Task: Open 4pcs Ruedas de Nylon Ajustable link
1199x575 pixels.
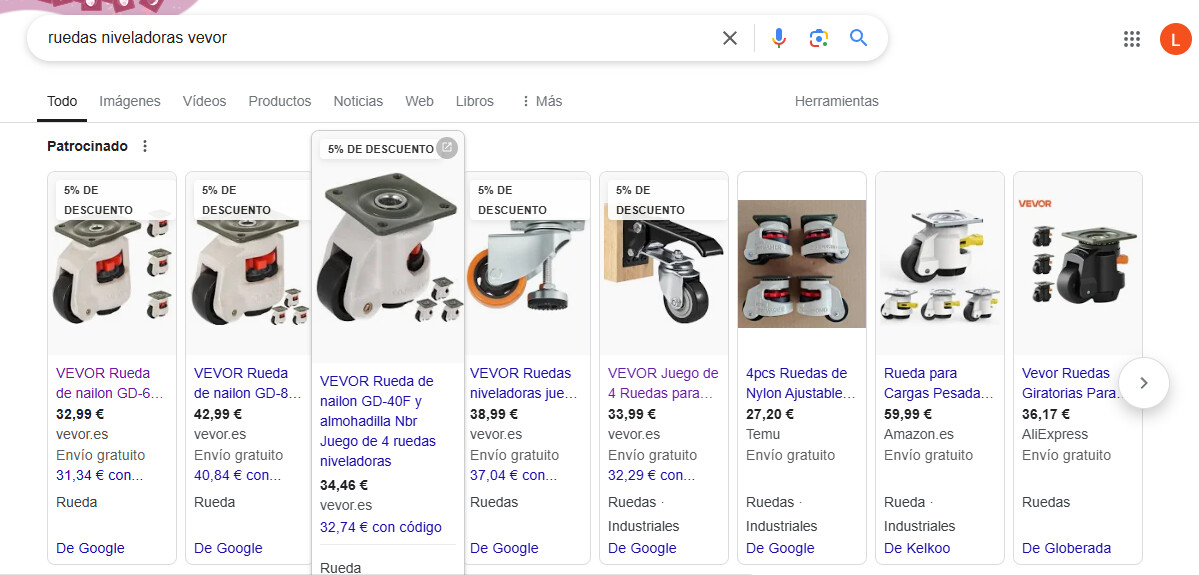Action: pyautogui.click(x=801, y=383)
